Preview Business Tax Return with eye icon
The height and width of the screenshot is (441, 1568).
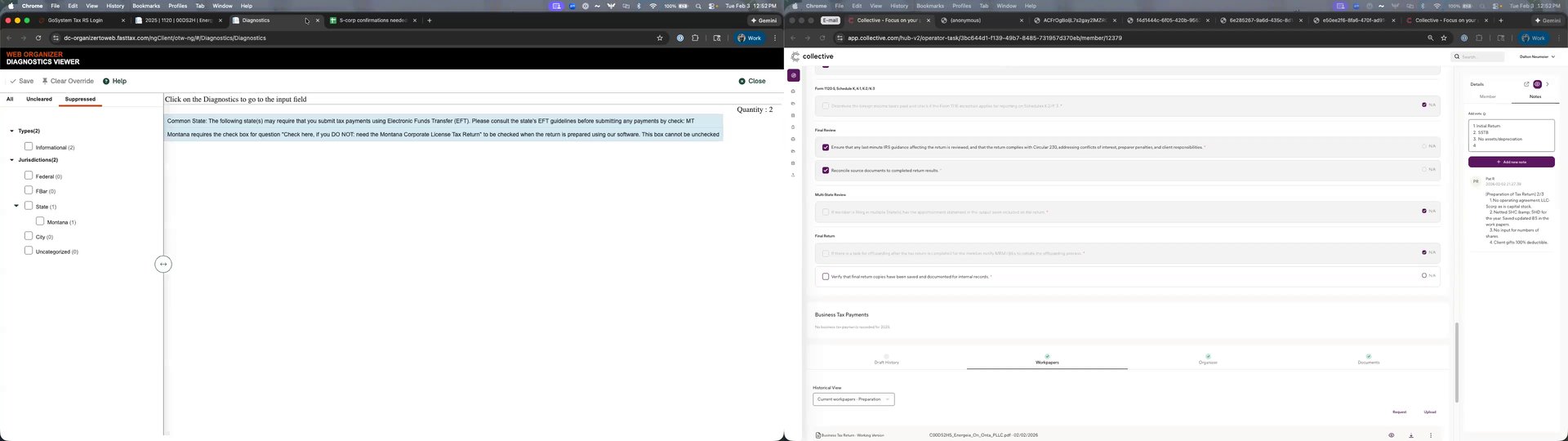point(1392,435)
